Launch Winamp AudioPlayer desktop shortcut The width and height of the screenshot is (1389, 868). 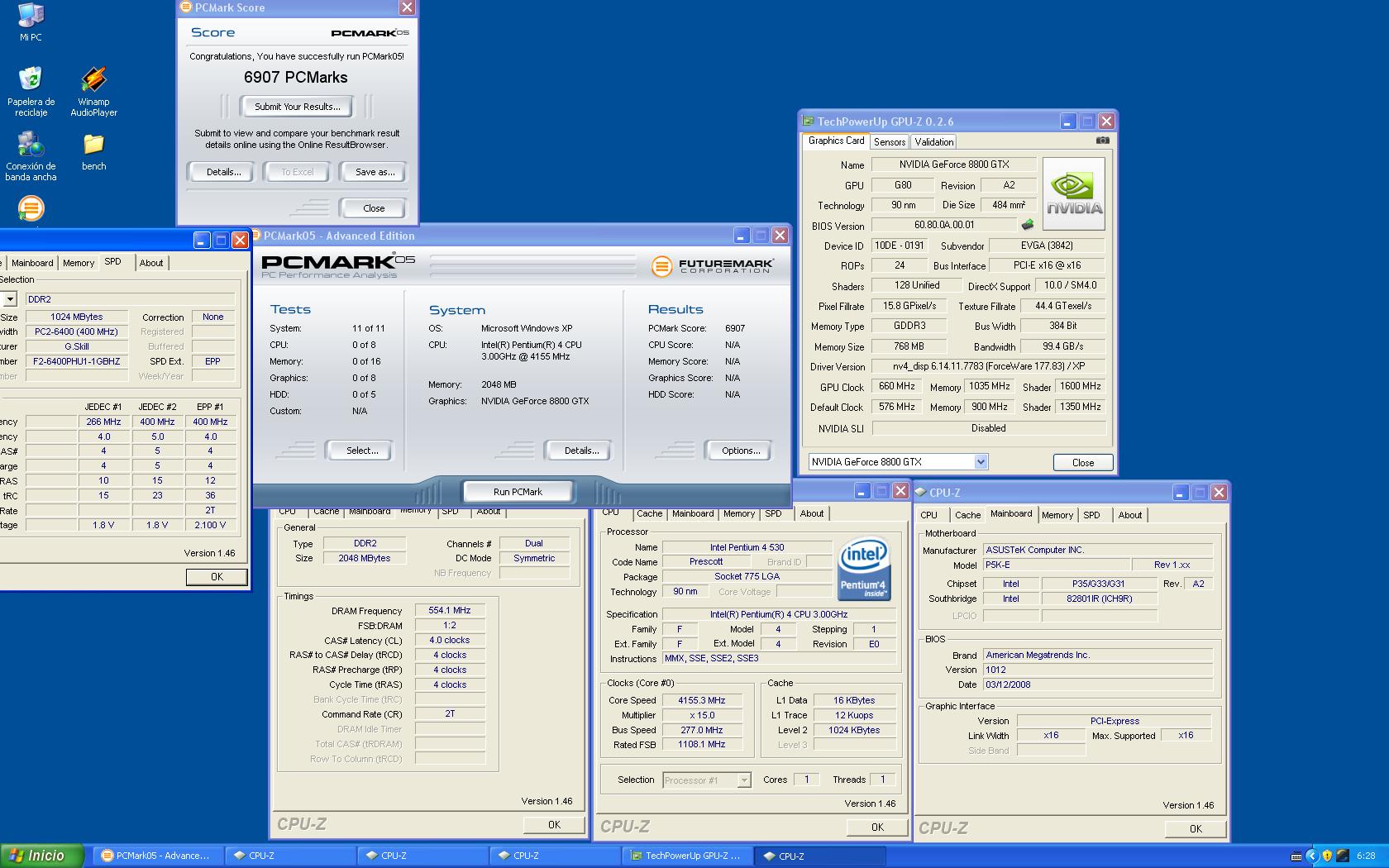pos(93,91)
